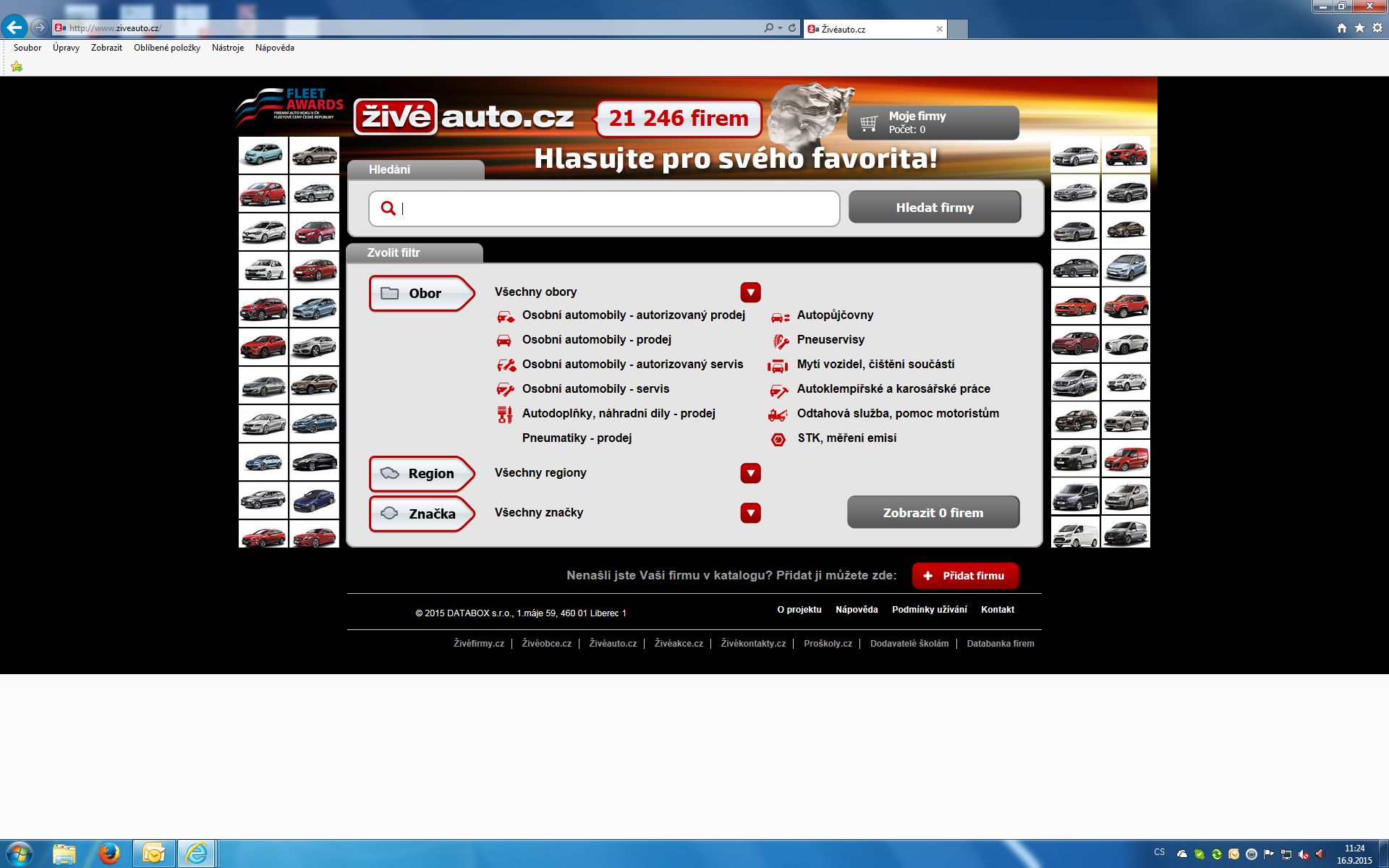Open Firefox from the taskbar
This screenshot has width=1389, height=868.
(109, 854)
